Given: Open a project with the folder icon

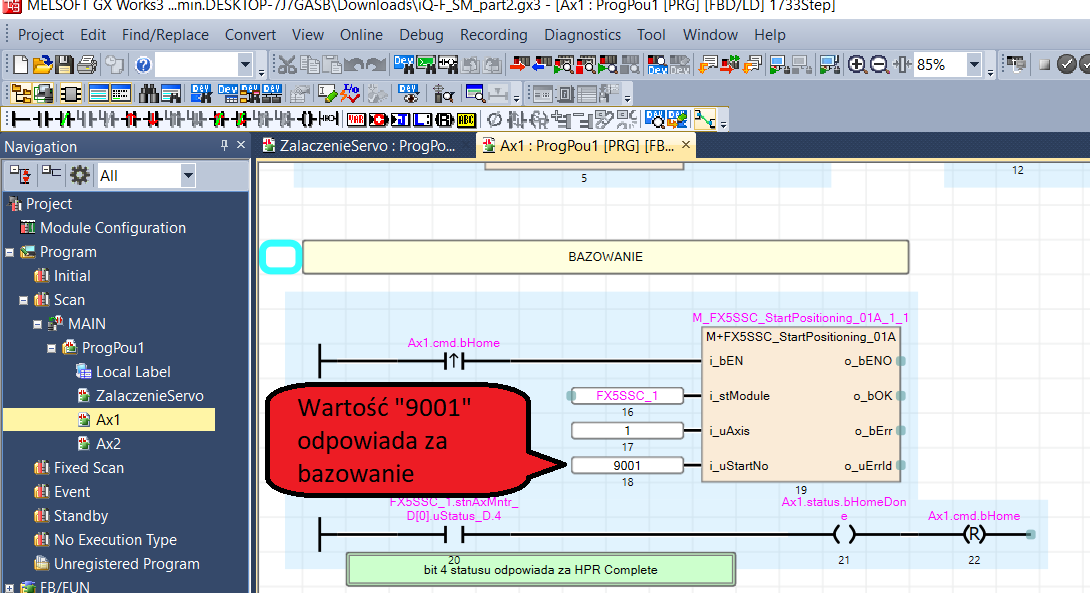Looking at the screenshot, I should tap(43, 65).
